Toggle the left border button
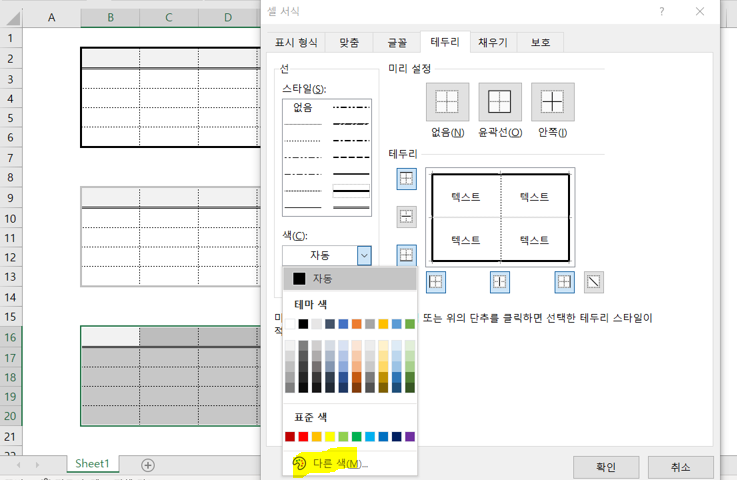The image size is (737, 480). 436,282
